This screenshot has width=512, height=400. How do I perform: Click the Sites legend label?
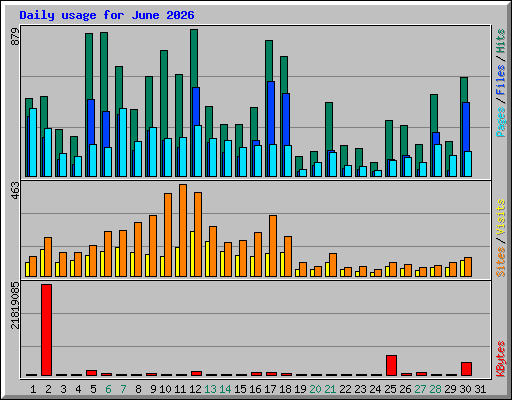tap(500, 262)
